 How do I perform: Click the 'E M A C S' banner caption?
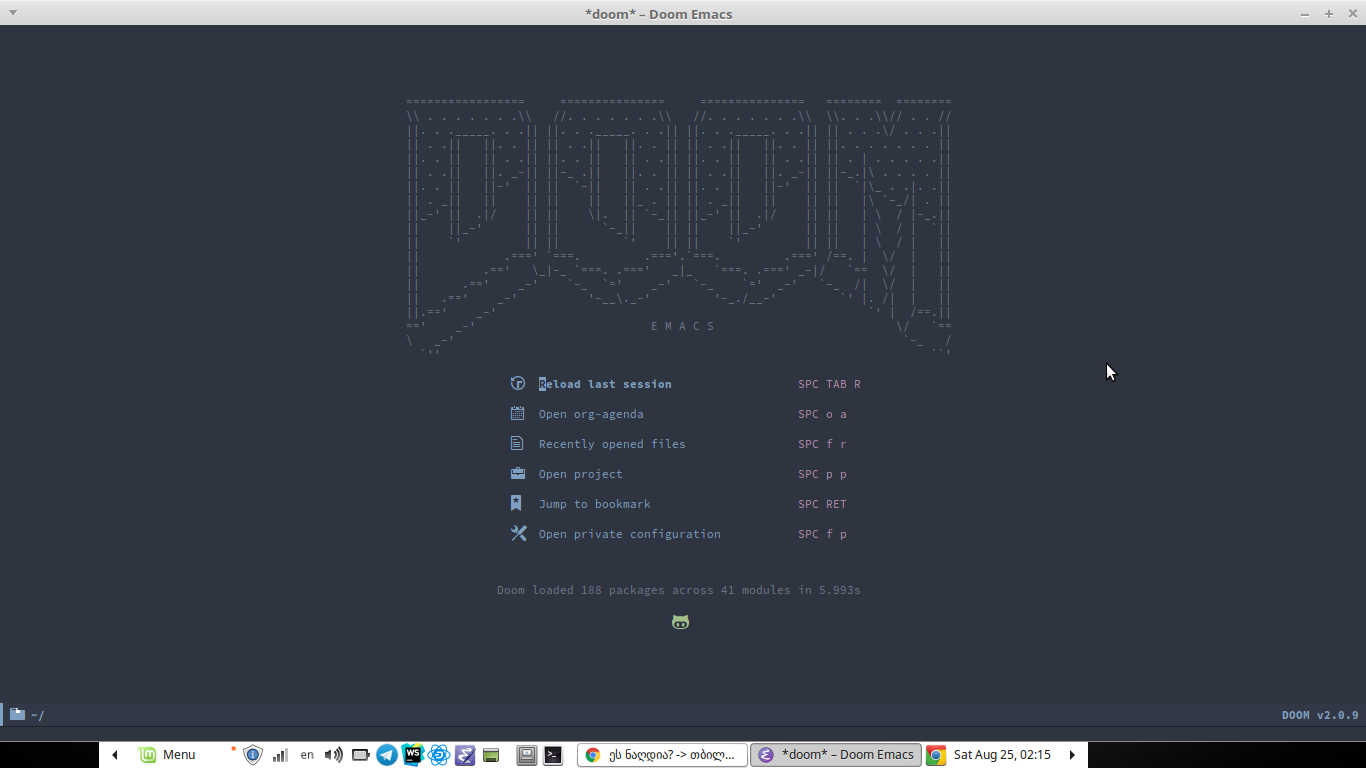click(683, 326)
